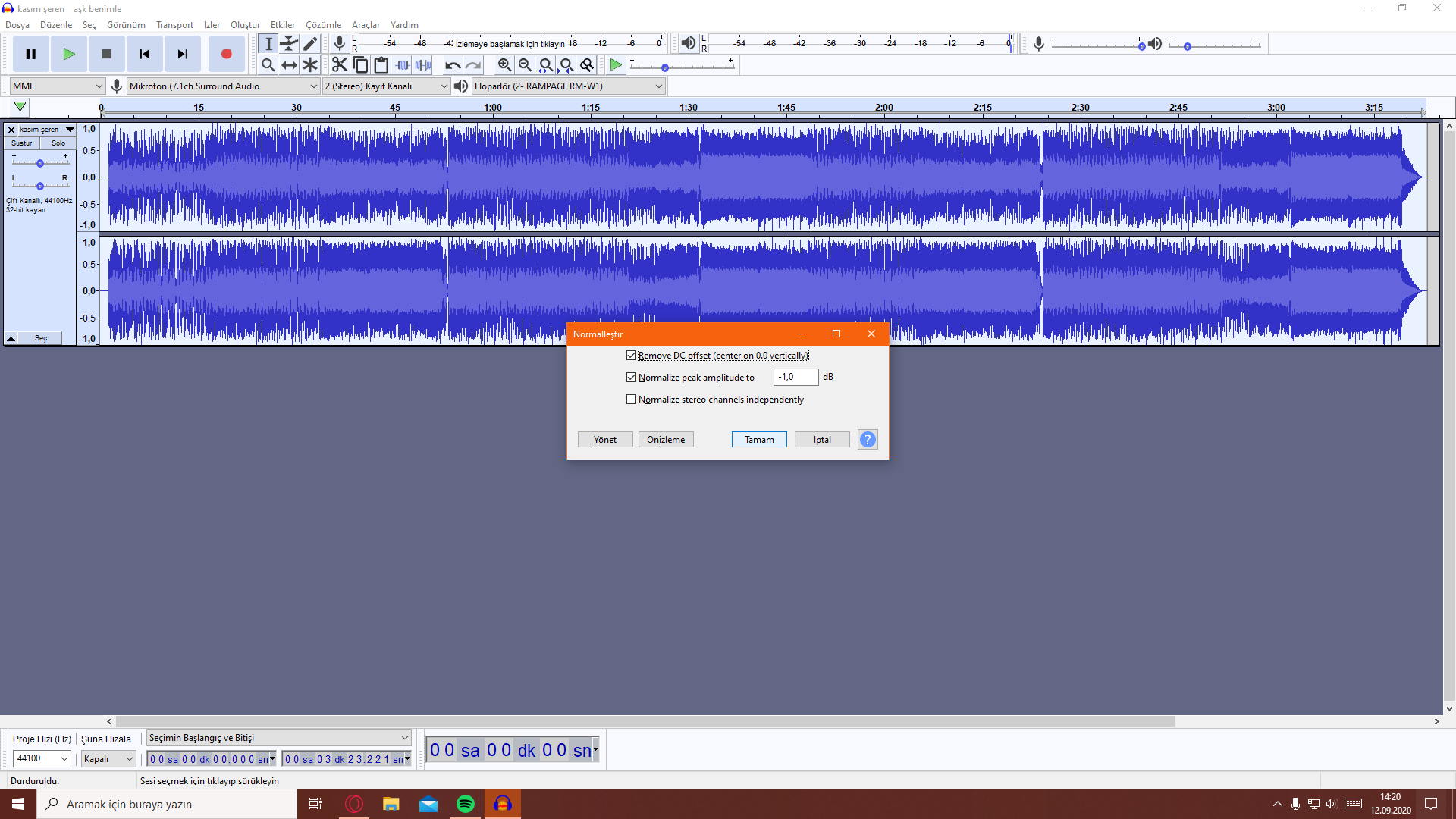Silence the audio selection
This screenshot has height=819, width=1456.
pyautogui.click(x=423, y=65)
